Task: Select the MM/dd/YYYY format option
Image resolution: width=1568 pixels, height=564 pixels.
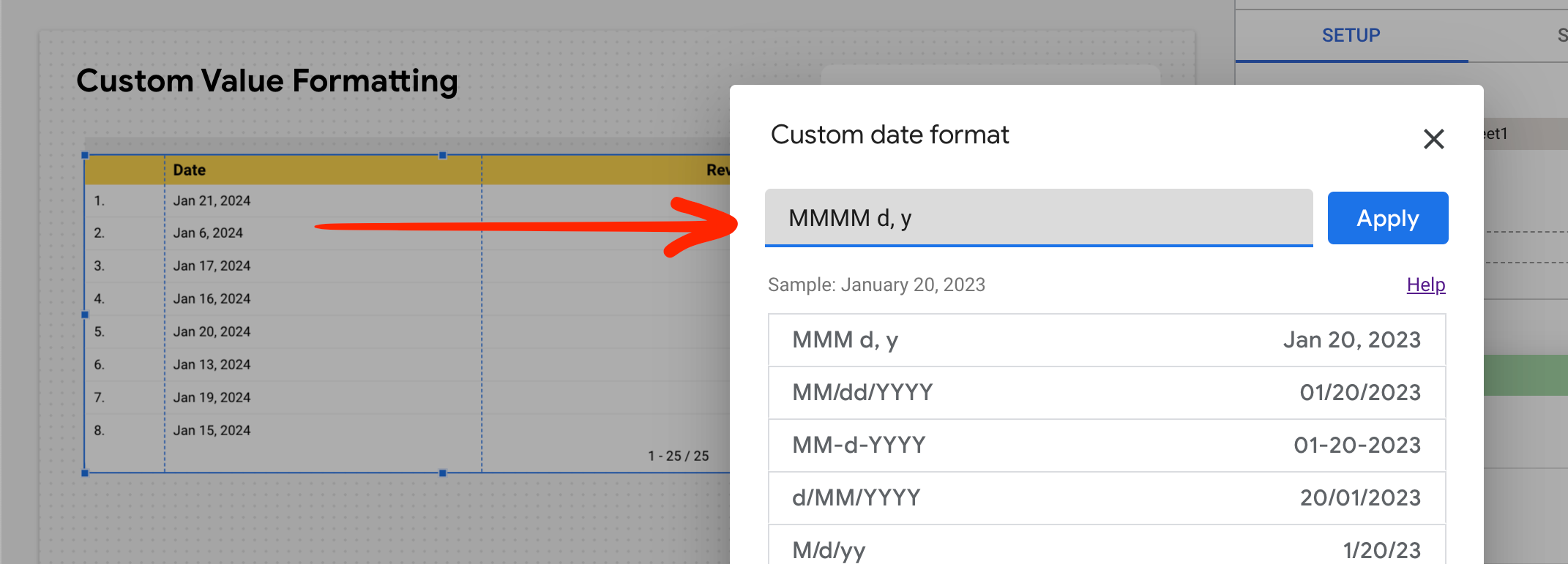Action: 1105,392
